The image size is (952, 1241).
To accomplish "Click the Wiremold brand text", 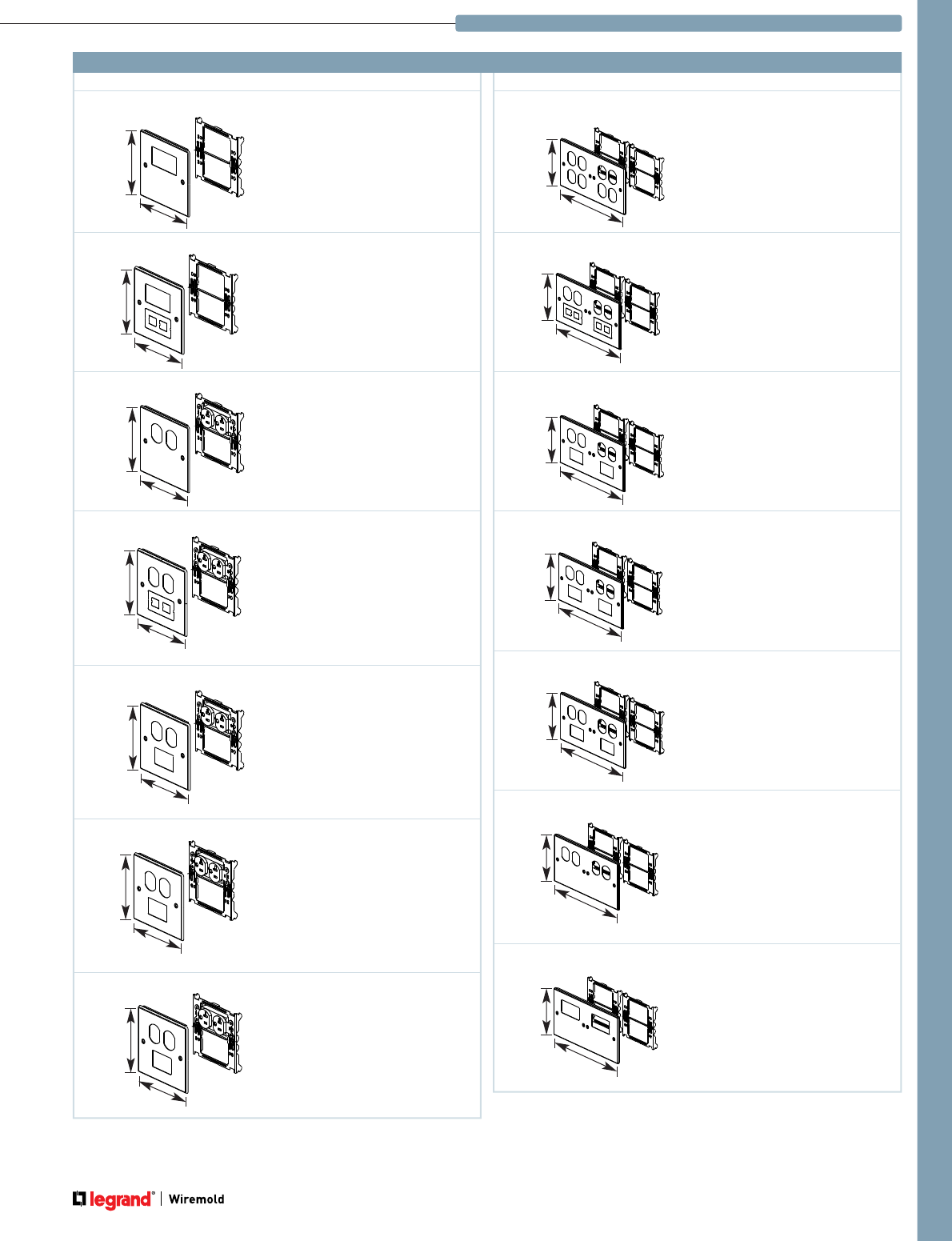I will click(x=196, y=1199).
